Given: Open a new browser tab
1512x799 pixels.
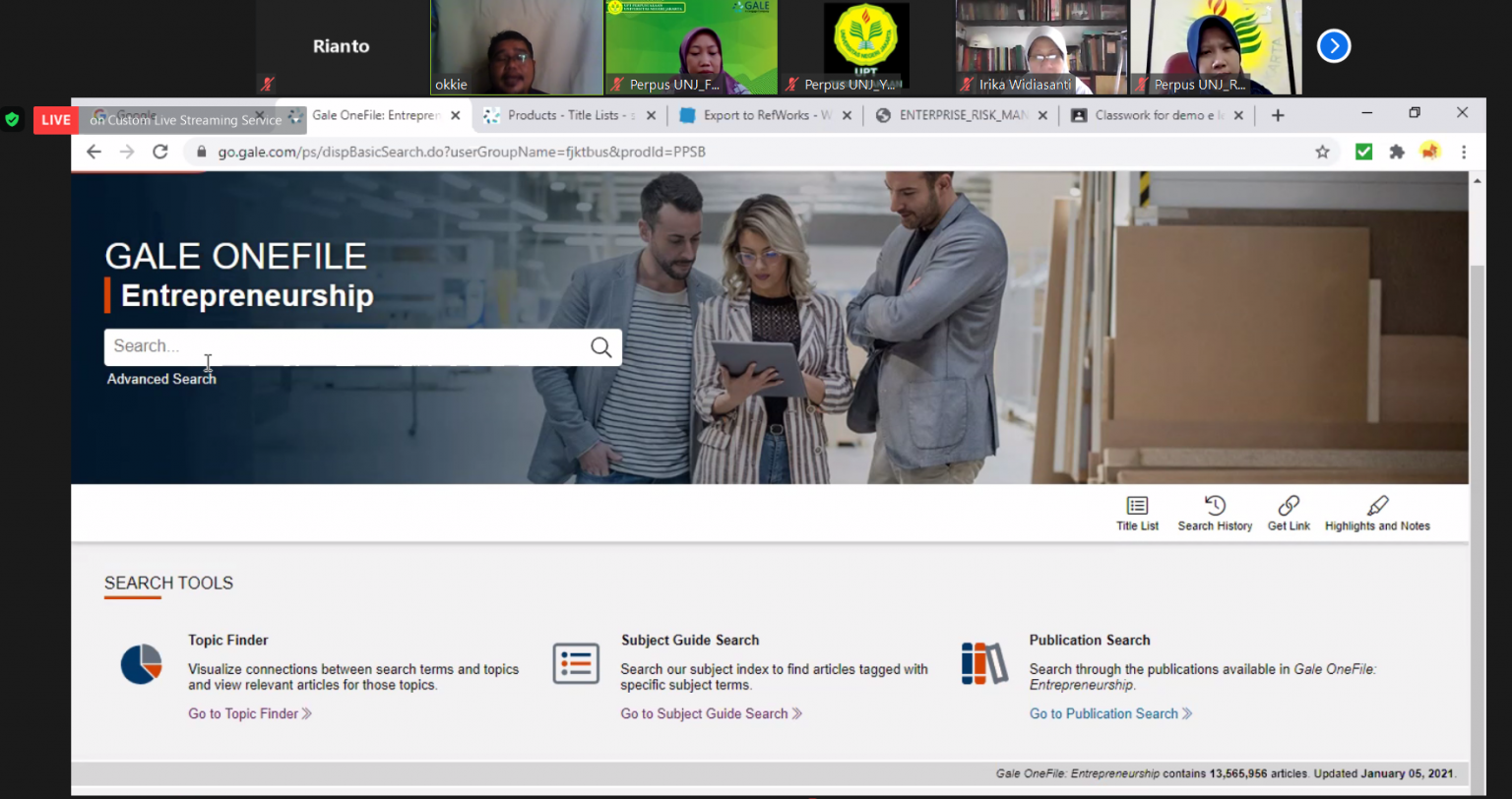Looking at the screenshot, I should pos(1278,115).
